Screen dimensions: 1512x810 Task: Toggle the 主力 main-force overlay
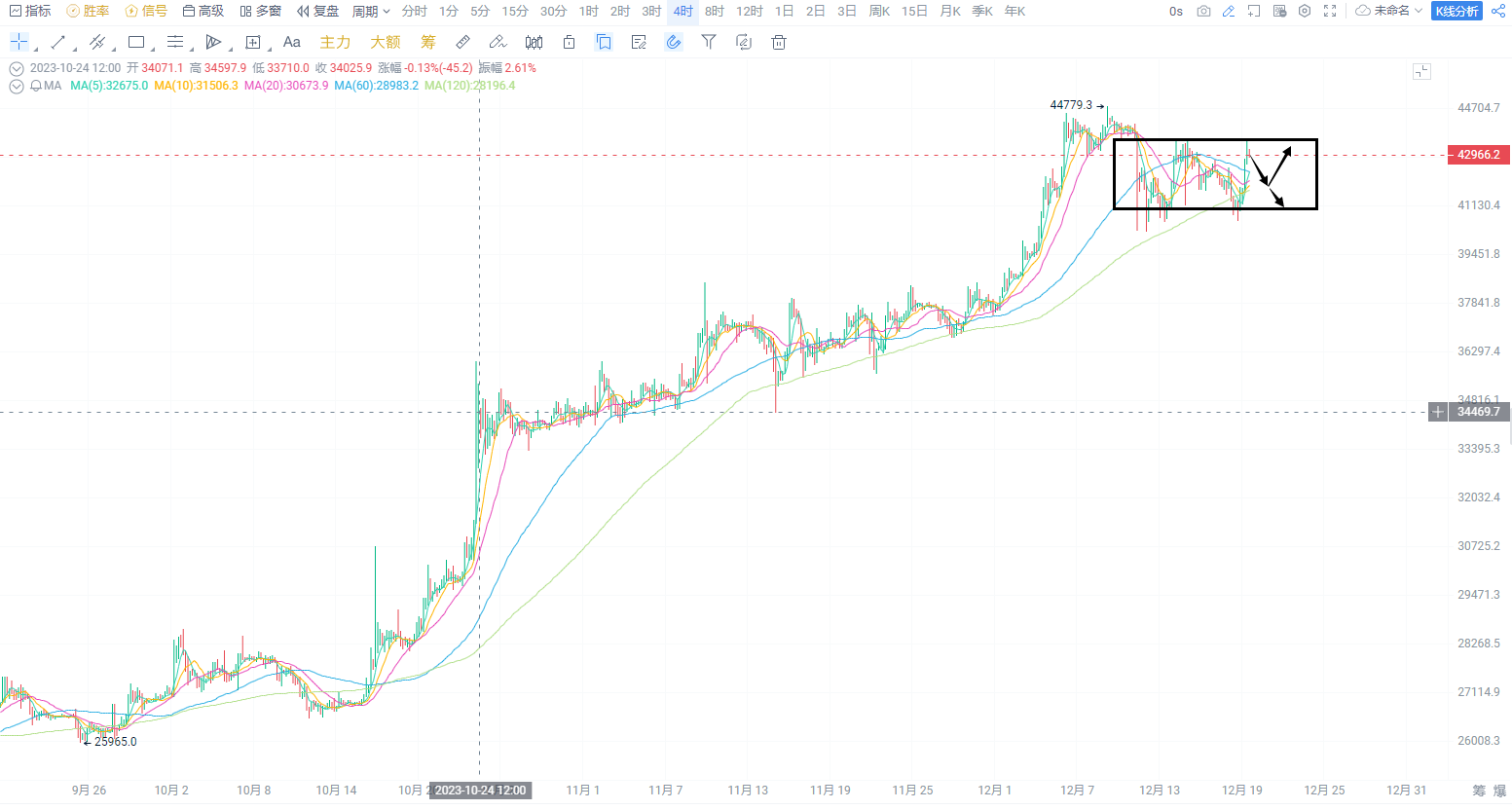pyautogui.click(x=335, y=42)
